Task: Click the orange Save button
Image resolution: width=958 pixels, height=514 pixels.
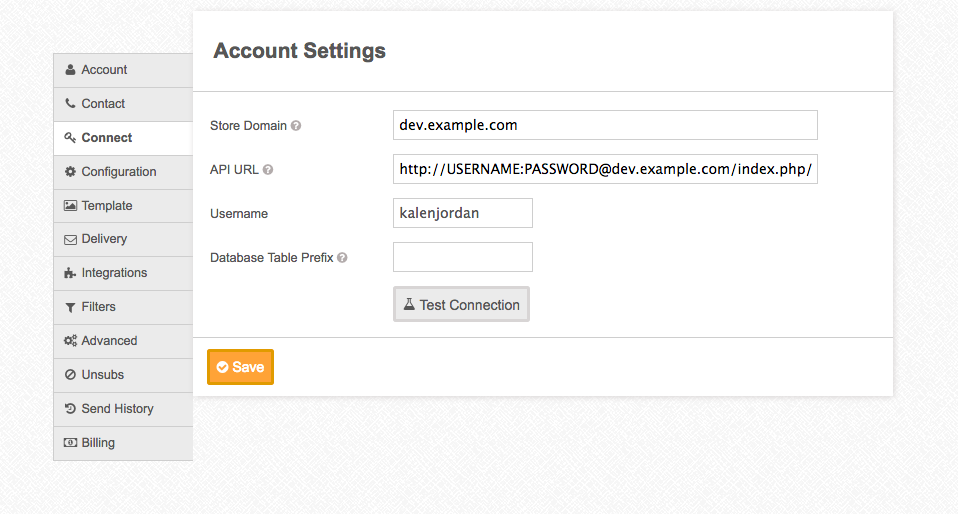Action: (240, 367)
